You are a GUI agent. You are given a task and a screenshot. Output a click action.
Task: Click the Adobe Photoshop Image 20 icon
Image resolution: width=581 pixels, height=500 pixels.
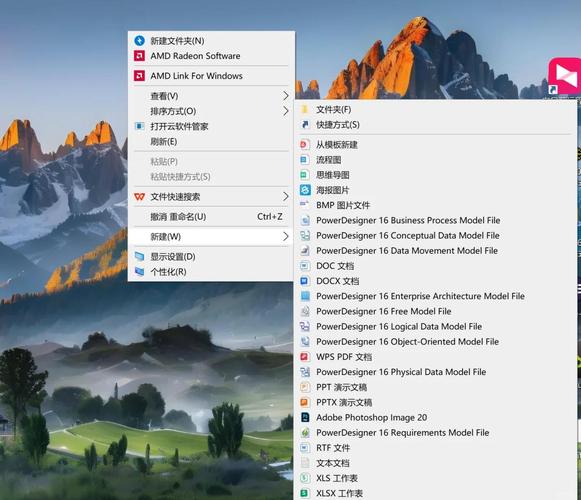305,417
